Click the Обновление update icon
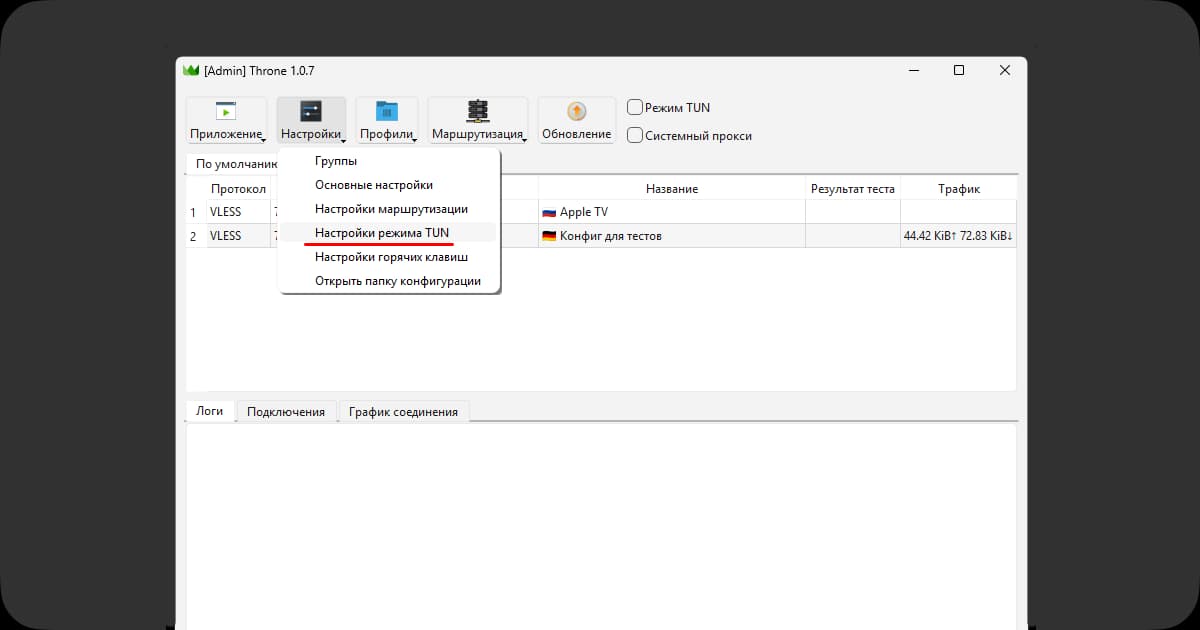The image size is (1200, 630). tap(576, 111)
